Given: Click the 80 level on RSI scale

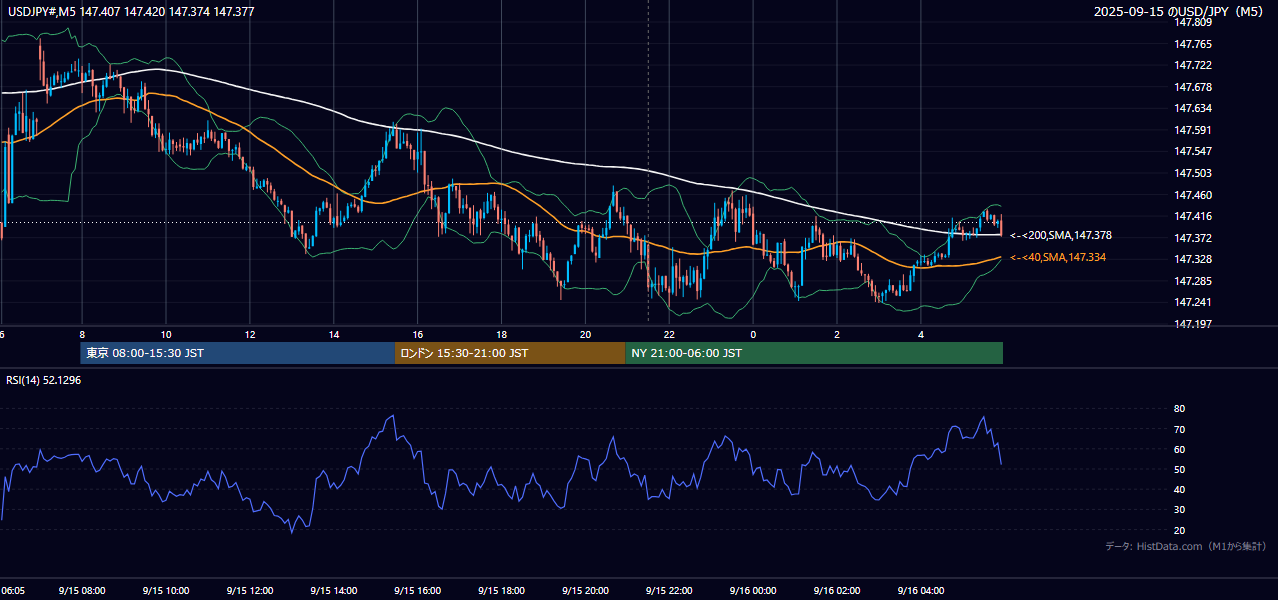Looking at the screenshot, I should pyautogui.click(x=1179, y=409).
